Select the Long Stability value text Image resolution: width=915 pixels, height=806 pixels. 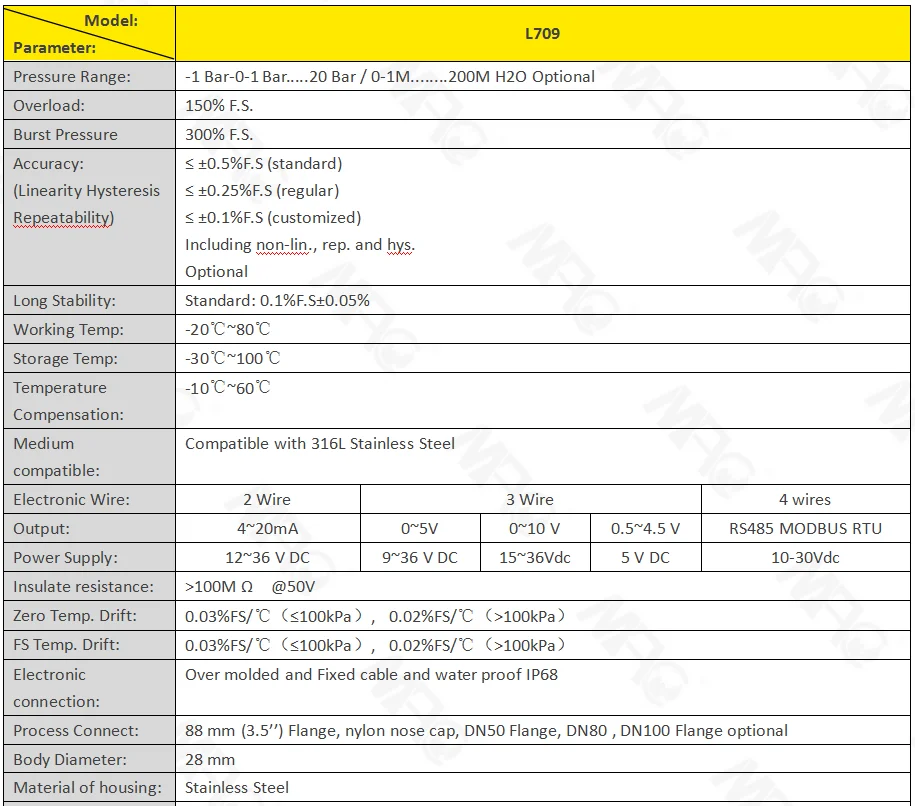pos(277,301)
